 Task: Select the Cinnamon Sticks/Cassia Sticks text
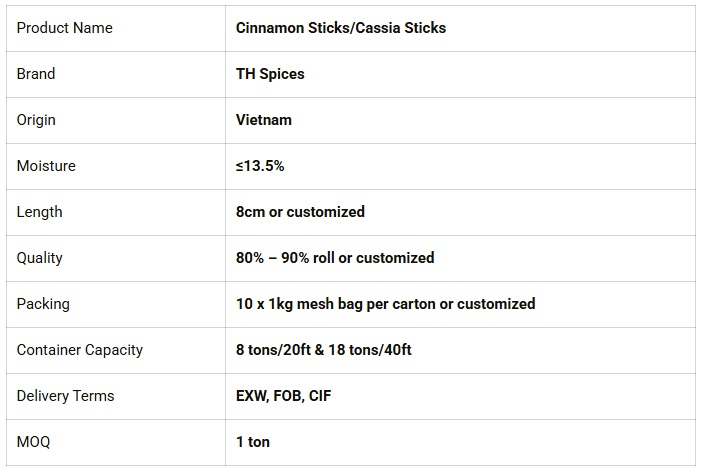tap(341, 28)
